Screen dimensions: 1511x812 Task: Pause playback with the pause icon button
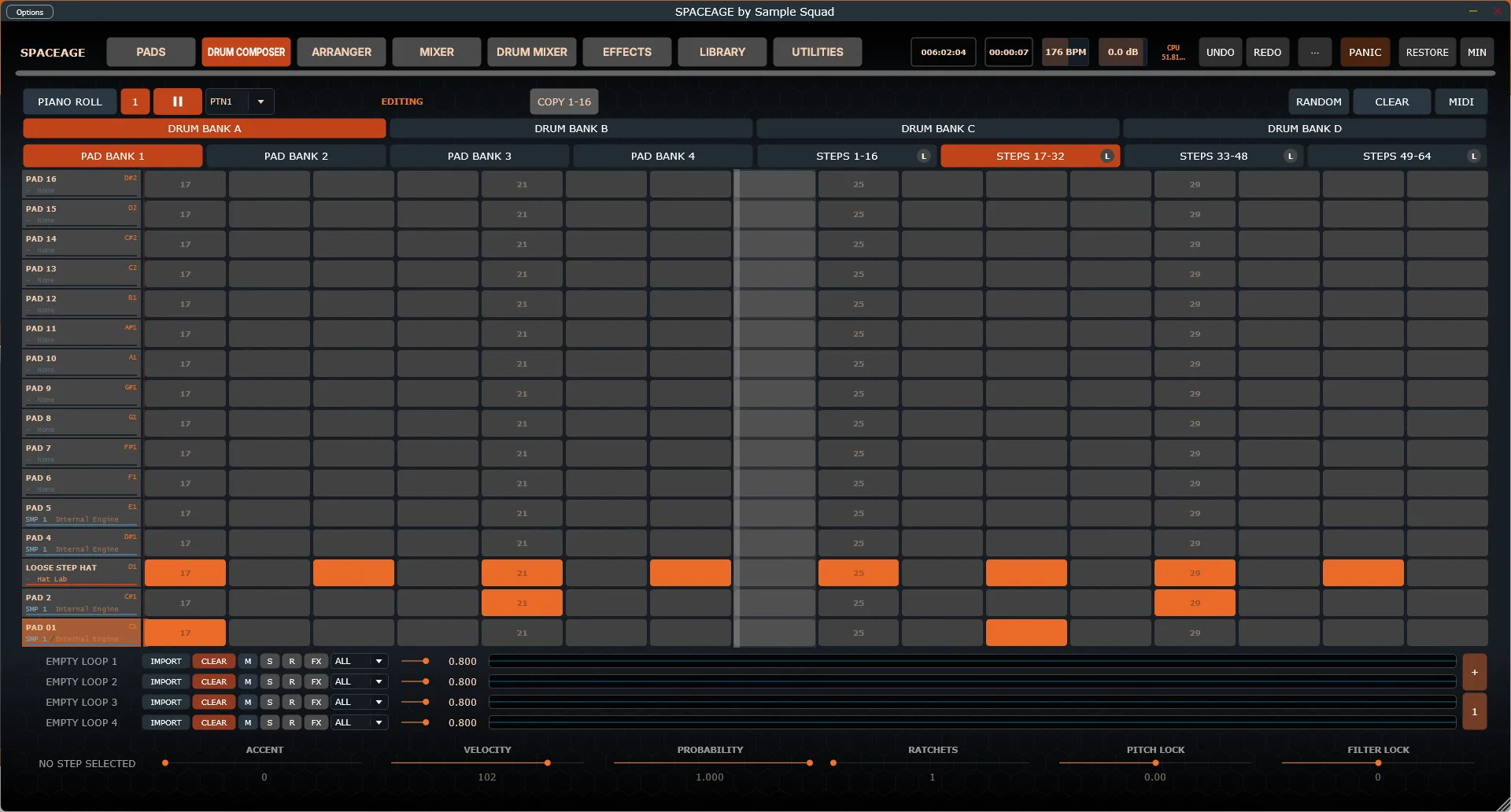click(178, 101)
